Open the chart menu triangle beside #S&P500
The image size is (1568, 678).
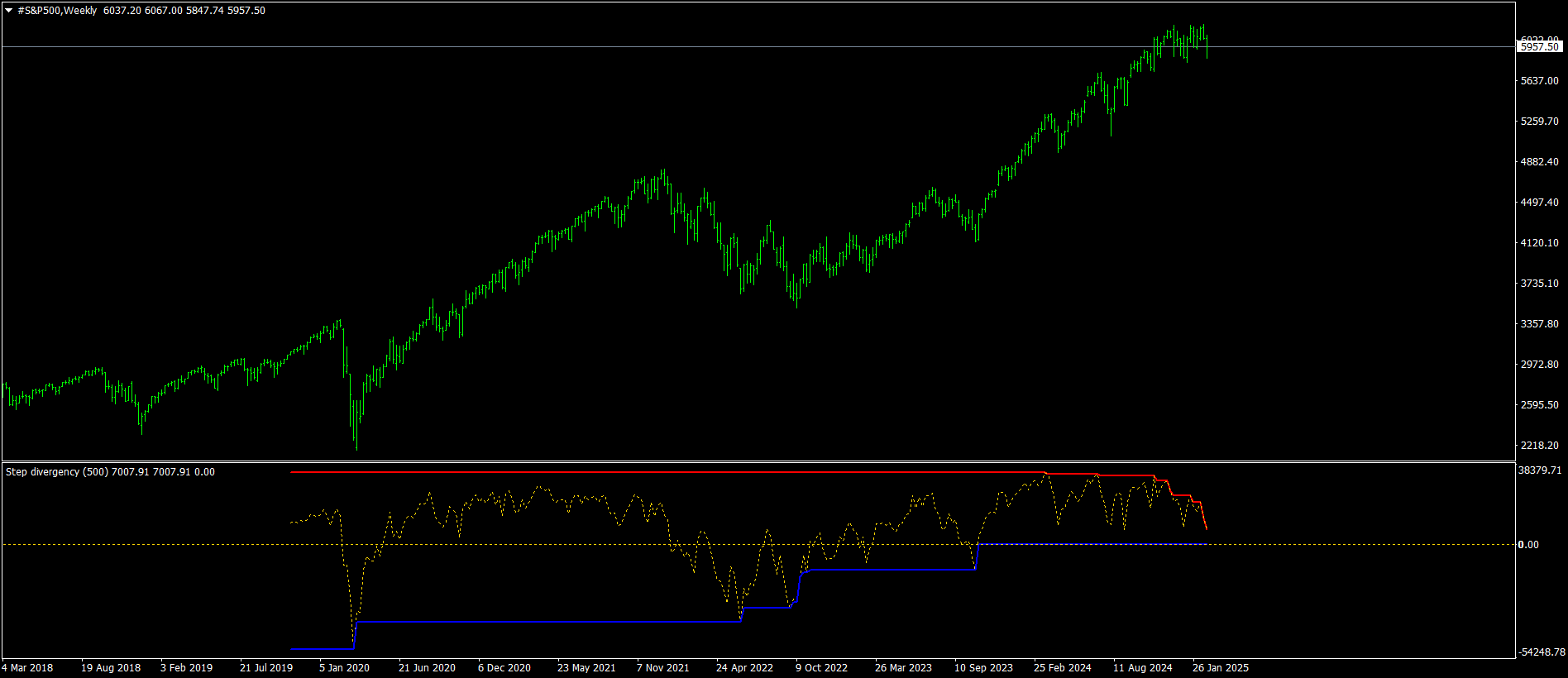point(9,11)
